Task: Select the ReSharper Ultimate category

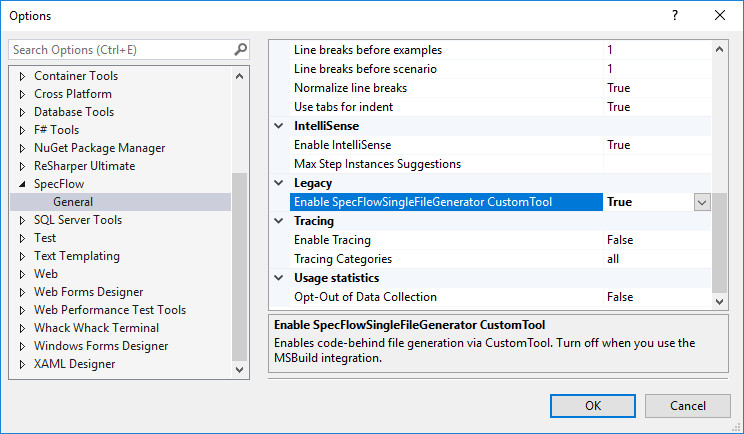Action: [x=84, y=166]
